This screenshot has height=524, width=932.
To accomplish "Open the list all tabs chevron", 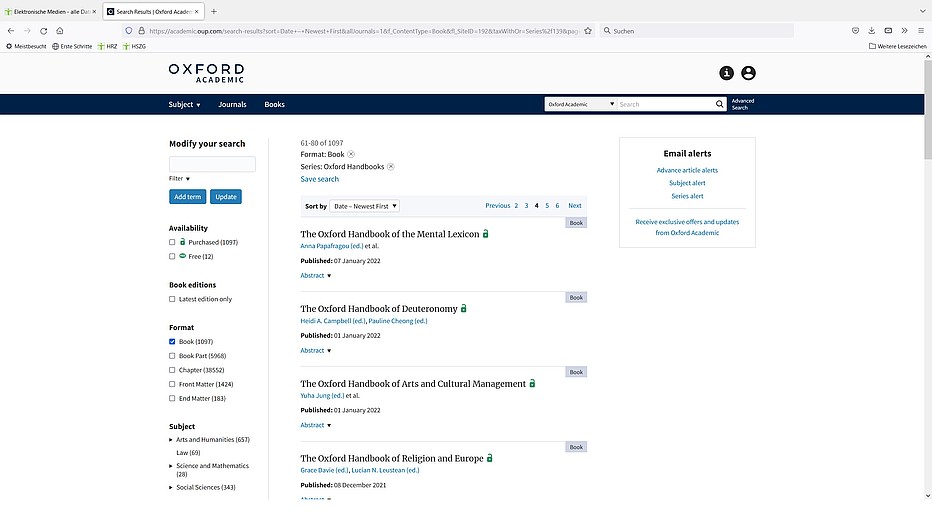I will coord(922,11).
